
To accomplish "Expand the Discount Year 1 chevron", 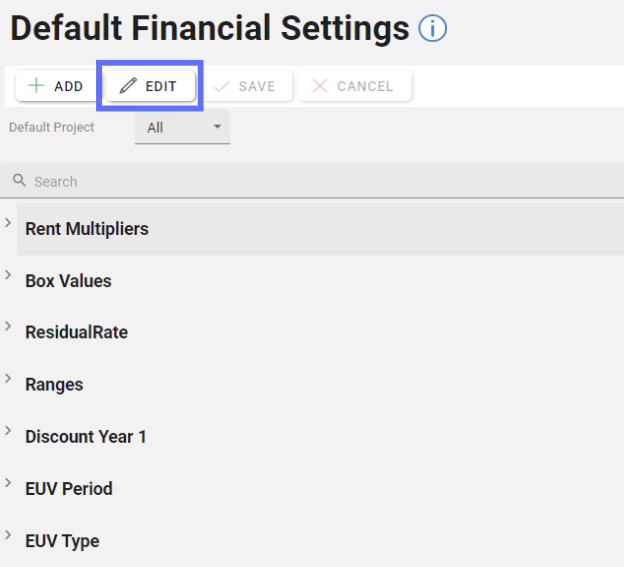I will pyautogui.click(x=8, y=430).
